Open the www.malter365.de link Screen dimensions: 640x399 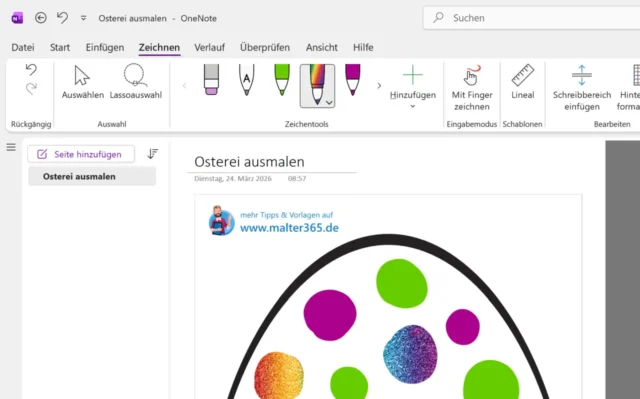click(289, 228)
